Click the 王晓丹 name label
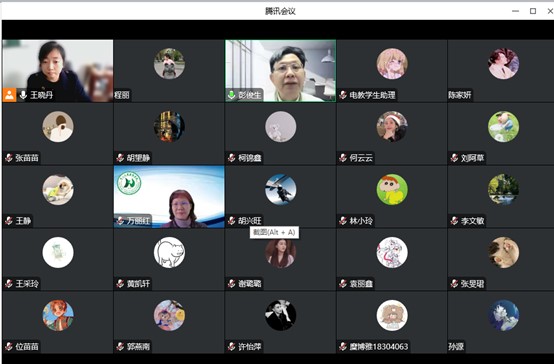The height and width of the screenshot is (364, 554). tap(41, 95)
